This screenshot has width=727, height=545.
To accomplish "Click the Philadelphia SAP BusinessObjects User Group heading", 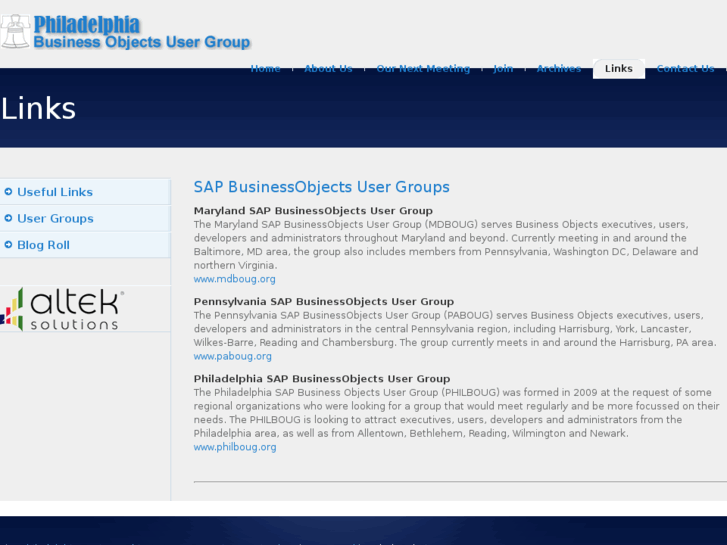I will coord(322,378).
